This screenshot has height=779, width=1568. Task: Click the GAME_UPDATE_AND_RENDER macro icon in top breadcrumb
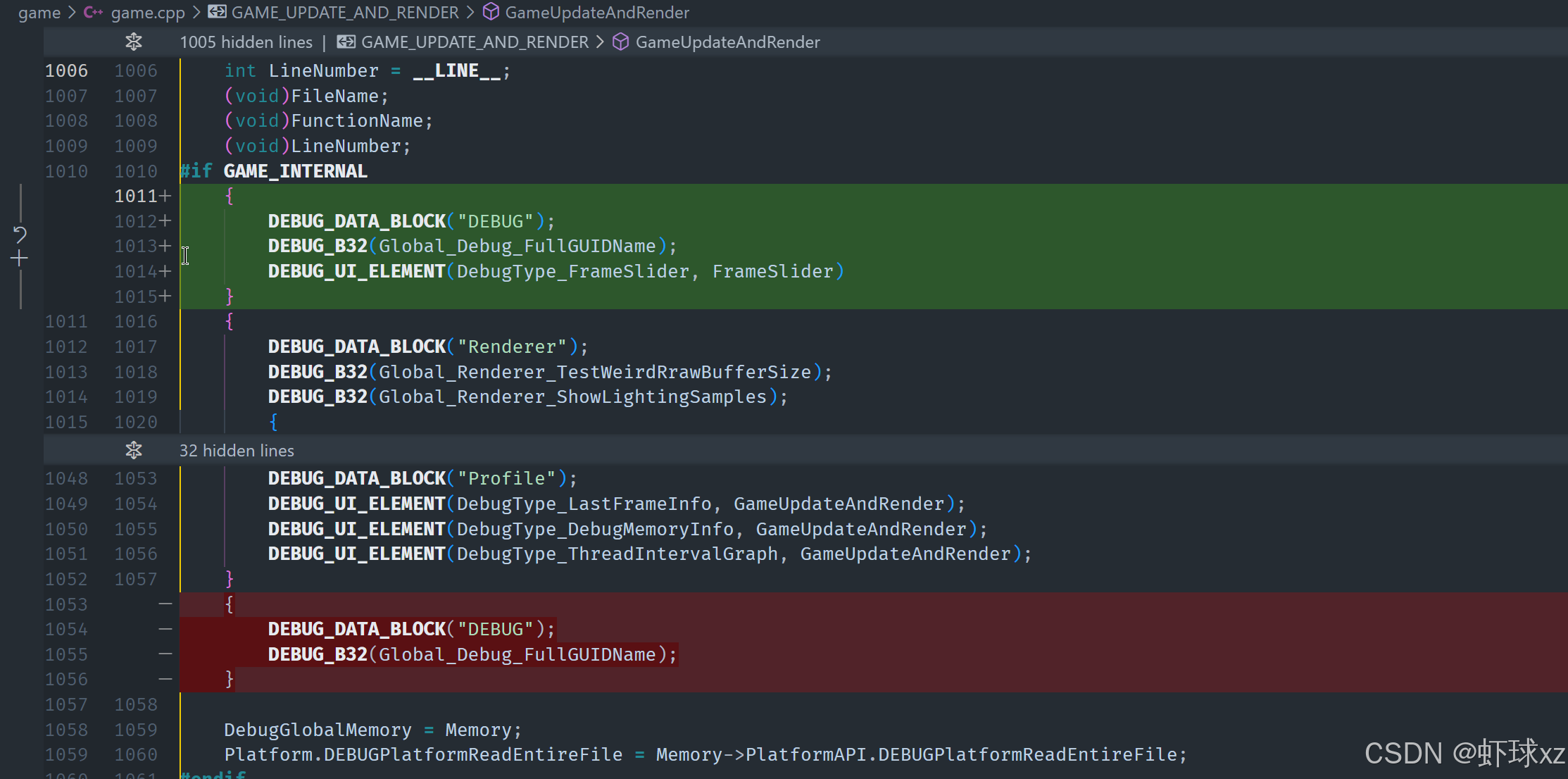point(217,13)
